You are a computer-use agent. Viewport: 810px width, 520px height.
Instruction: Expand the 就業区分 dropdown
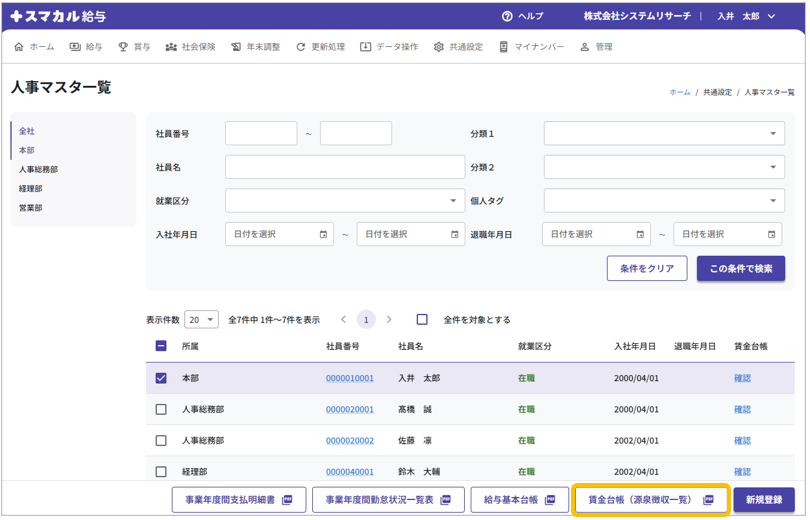click(345, 200)
